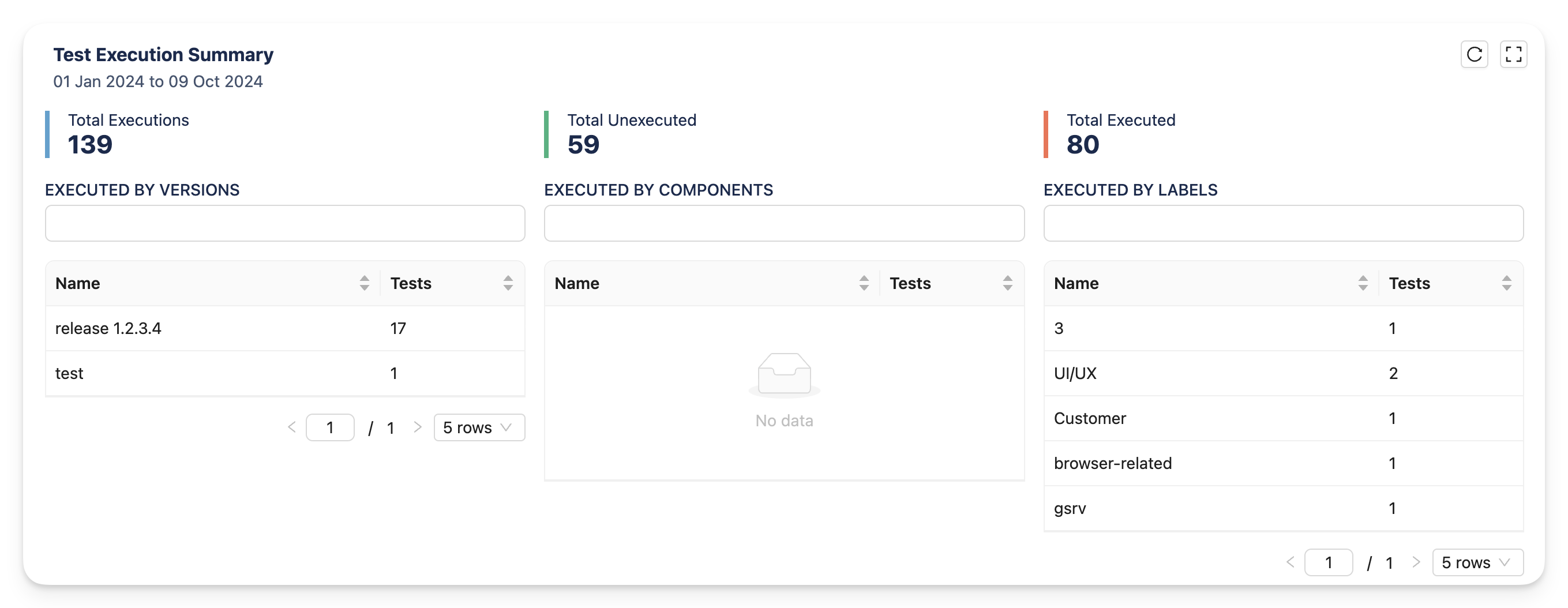Go to previous page in versions table
Image resolution: width=1568 pixels, height=608 pixels.
tap(291, 427)
